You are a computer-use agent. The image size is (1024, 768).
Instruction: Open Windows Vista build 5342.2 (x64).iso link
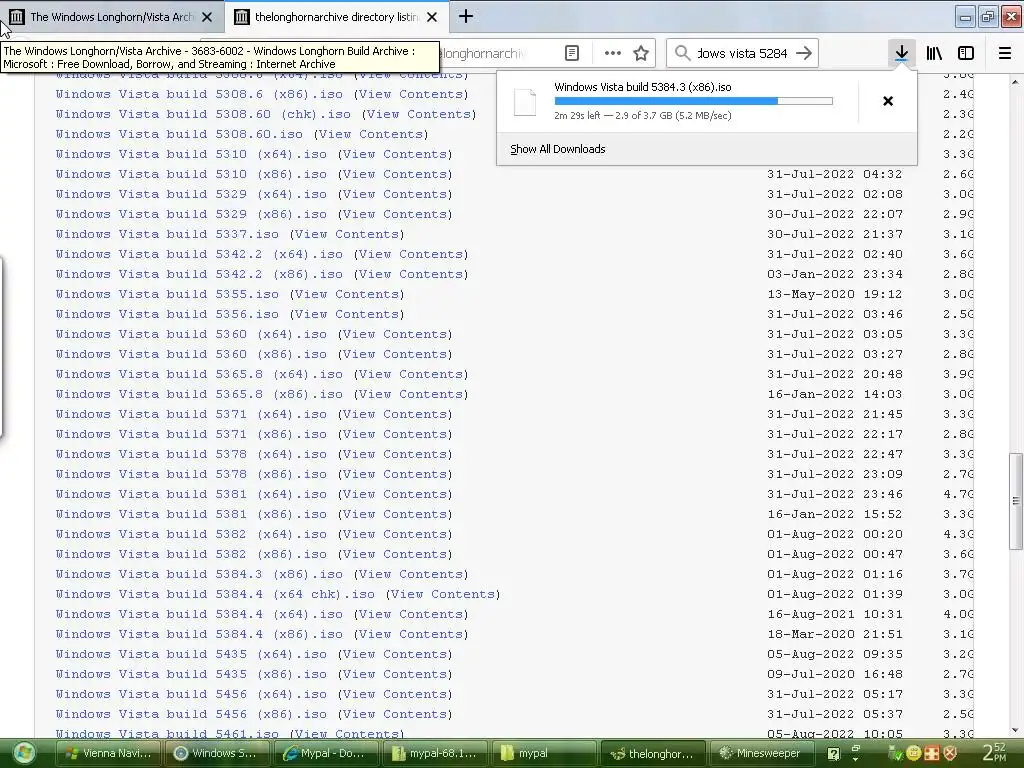(199, 254)
